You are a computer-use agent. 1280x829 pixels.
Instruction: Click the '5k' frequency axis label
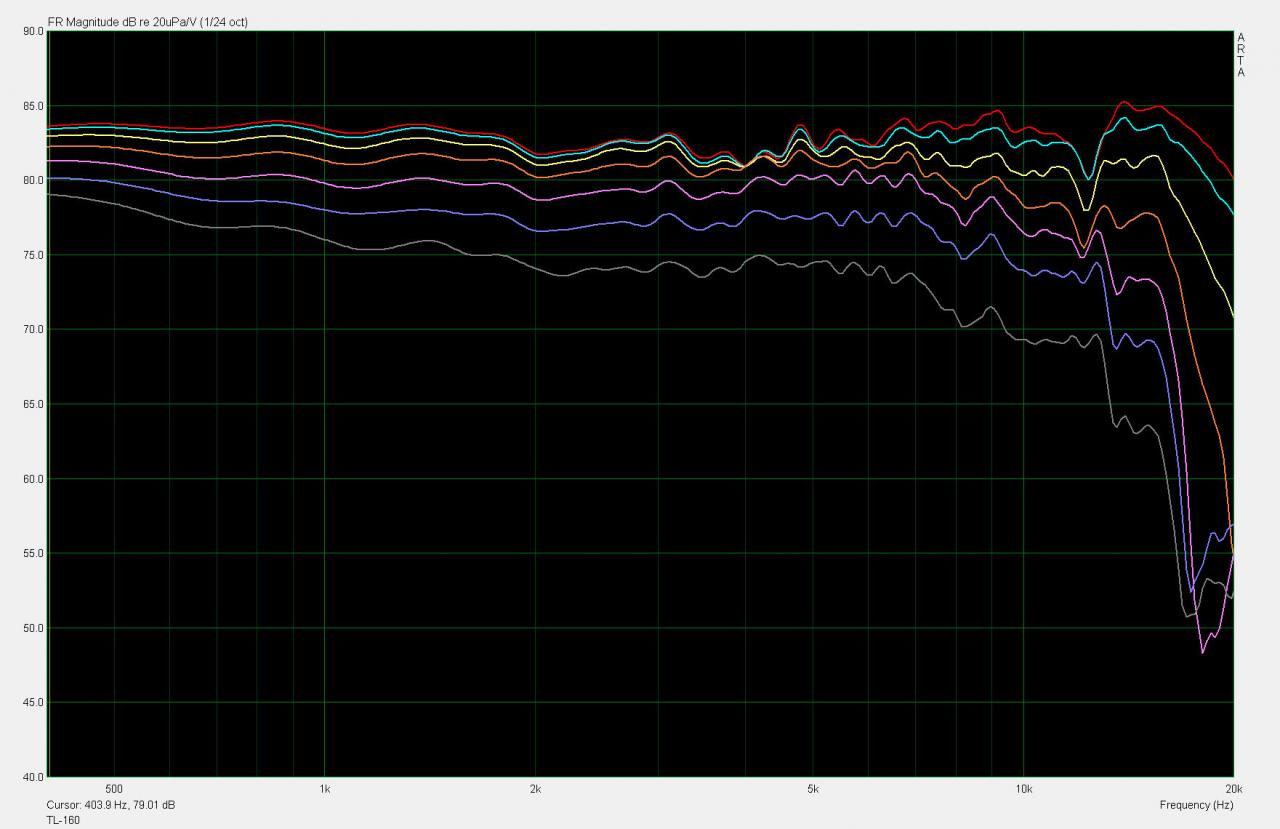point(813,789)
